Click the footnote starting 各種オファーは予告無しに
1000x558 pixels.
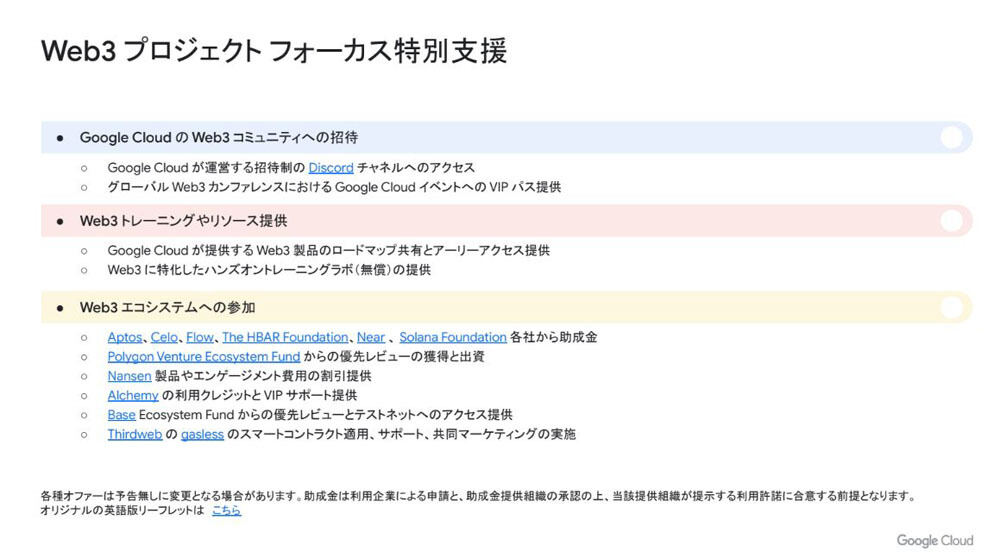point(479,496)
